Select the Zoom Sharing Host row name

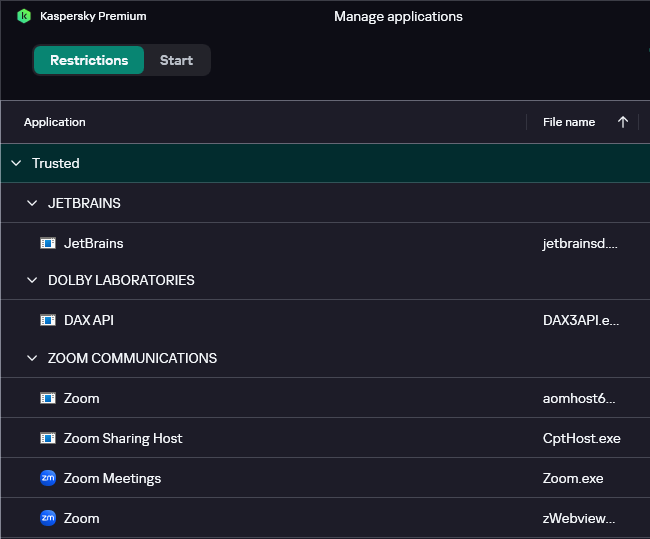click(x=123, y=438)
